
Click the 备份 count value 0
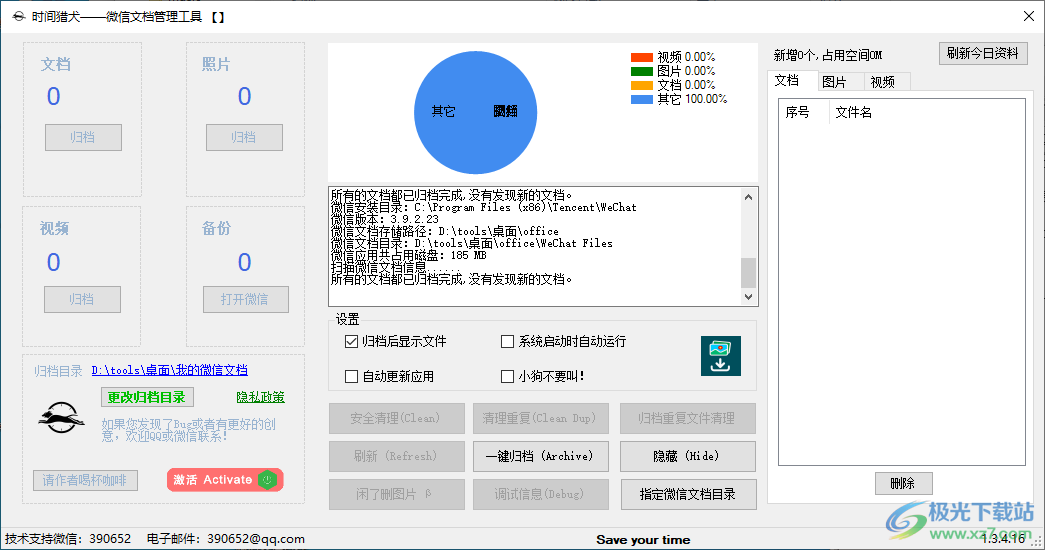[x=245, y=262]
